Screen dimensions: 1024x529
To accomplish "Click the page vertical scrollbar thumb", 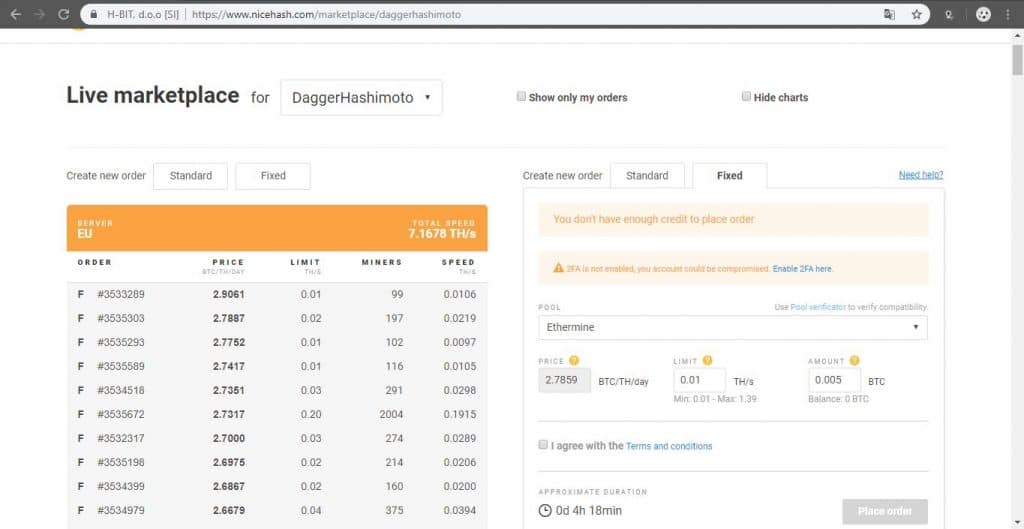I will [x=1017, y=60].
